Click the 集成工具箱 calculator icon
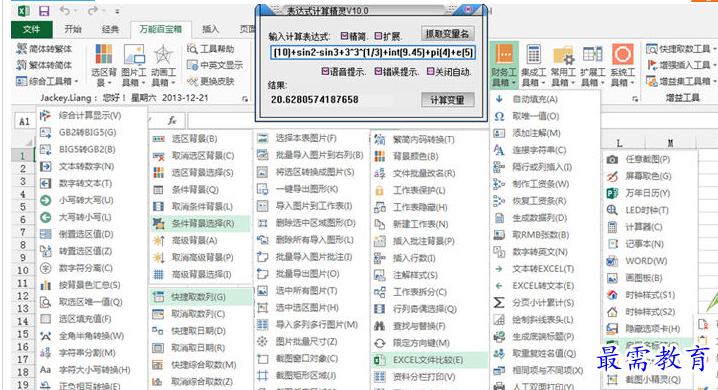 [533, 54]
